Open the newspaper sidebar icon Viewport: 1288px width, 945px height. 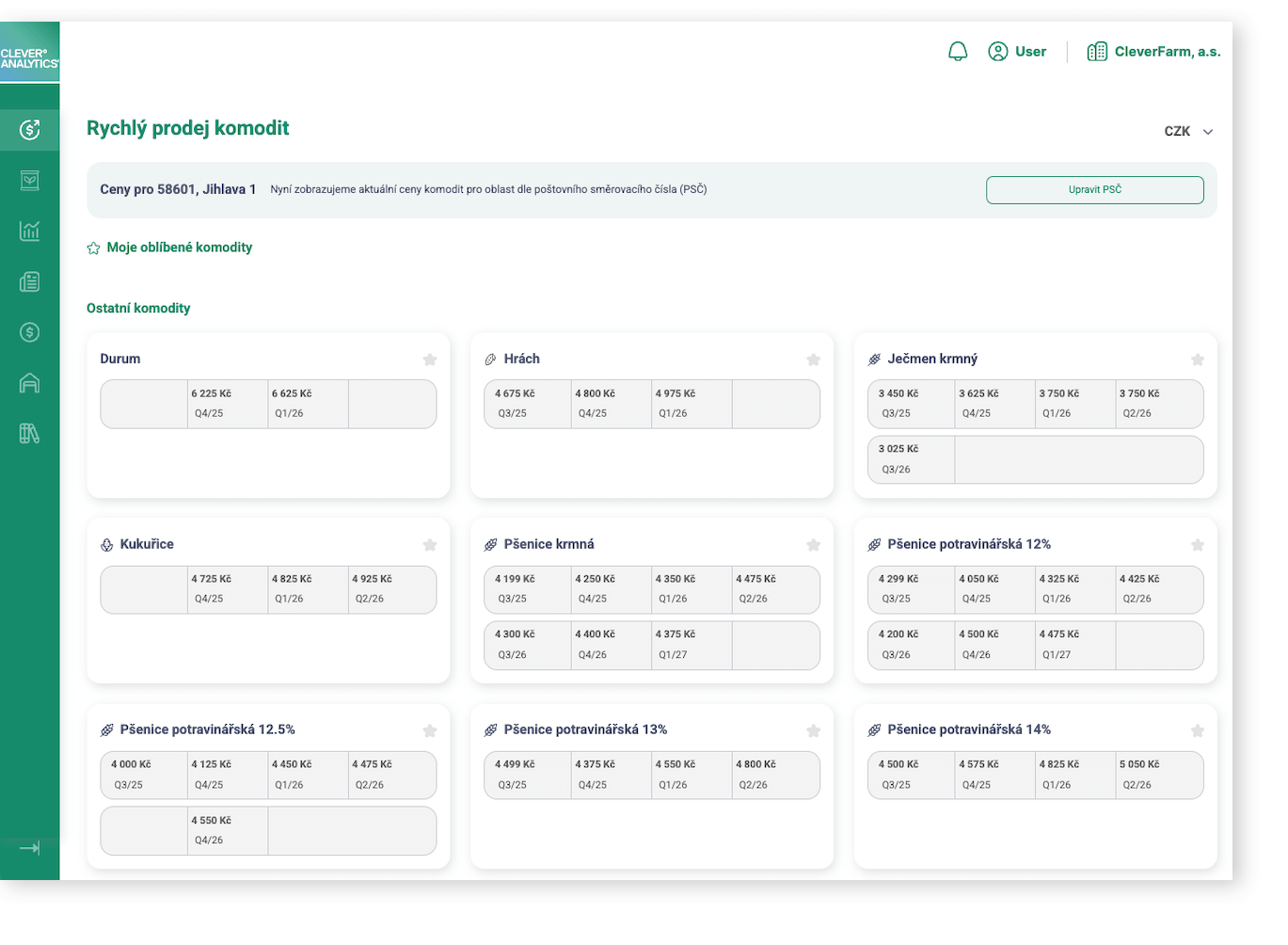click(x=29, y=281)
